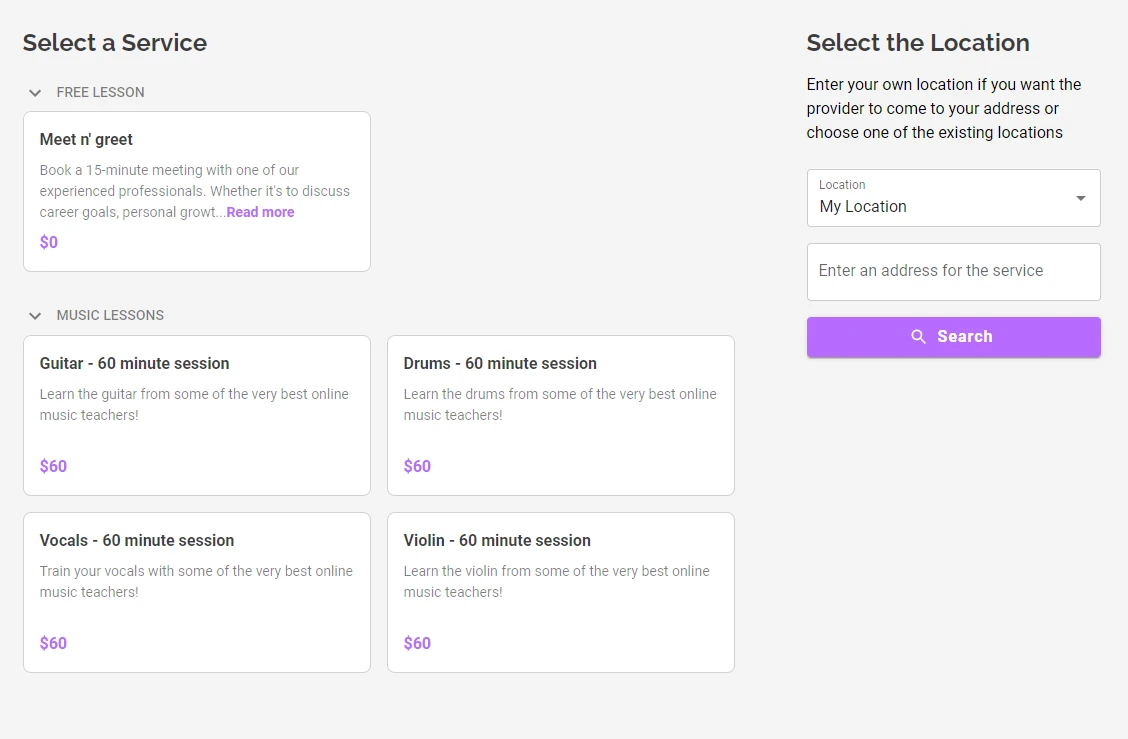Choose the Drums 60 minute session
1128x739 pixels.
(560, 415)
